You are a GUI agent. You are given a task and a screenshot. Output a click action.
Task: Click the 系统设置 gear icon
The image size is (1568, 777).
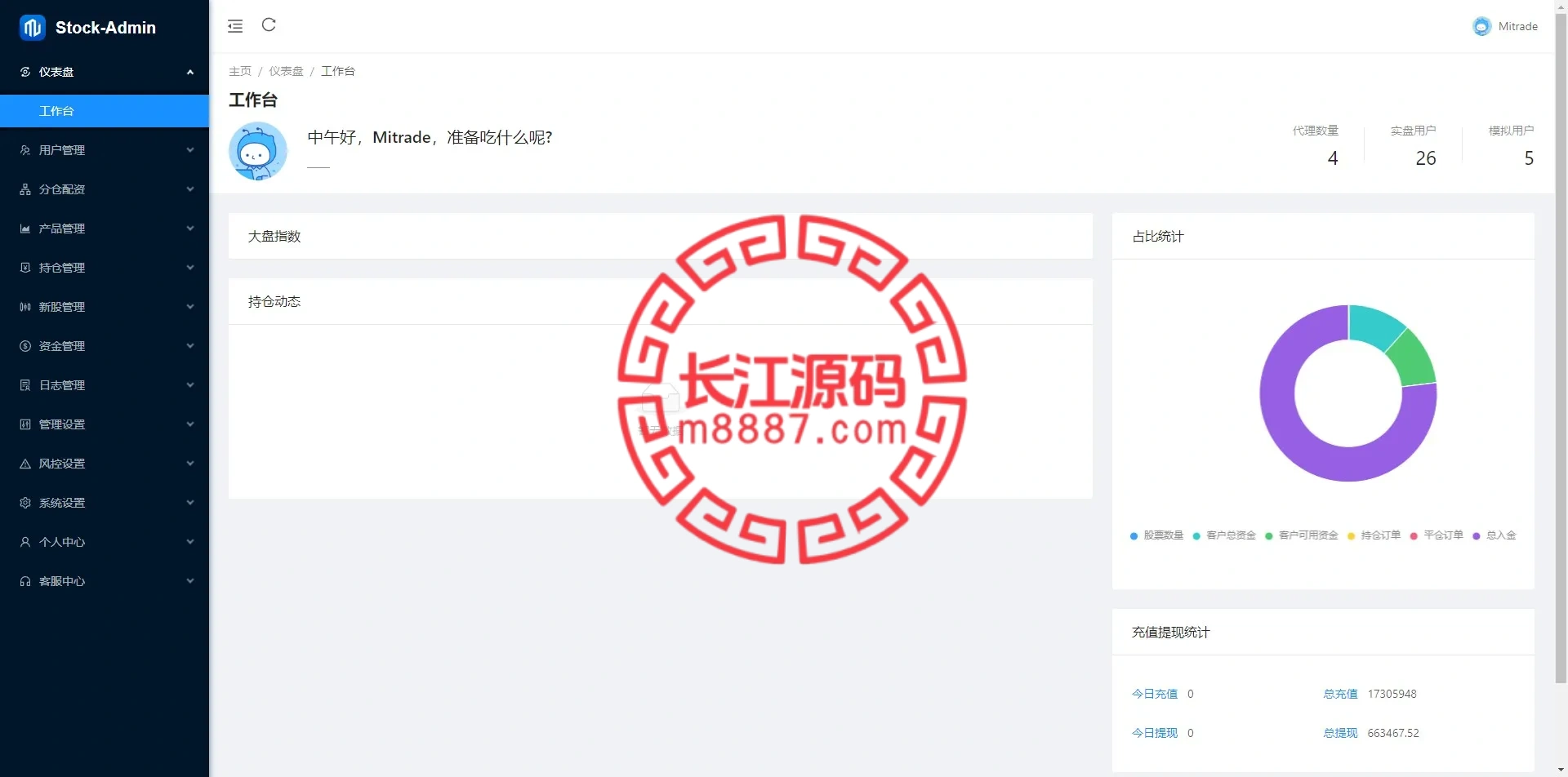(25, 503)
